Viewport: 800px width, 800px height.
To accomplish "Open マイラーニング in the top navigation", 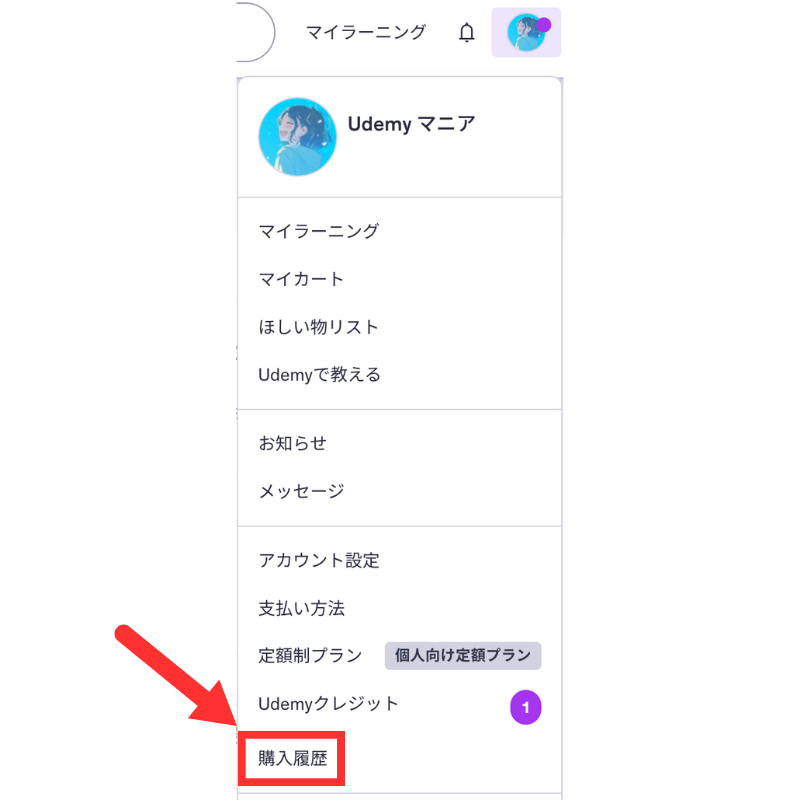I will click(365, 33).
